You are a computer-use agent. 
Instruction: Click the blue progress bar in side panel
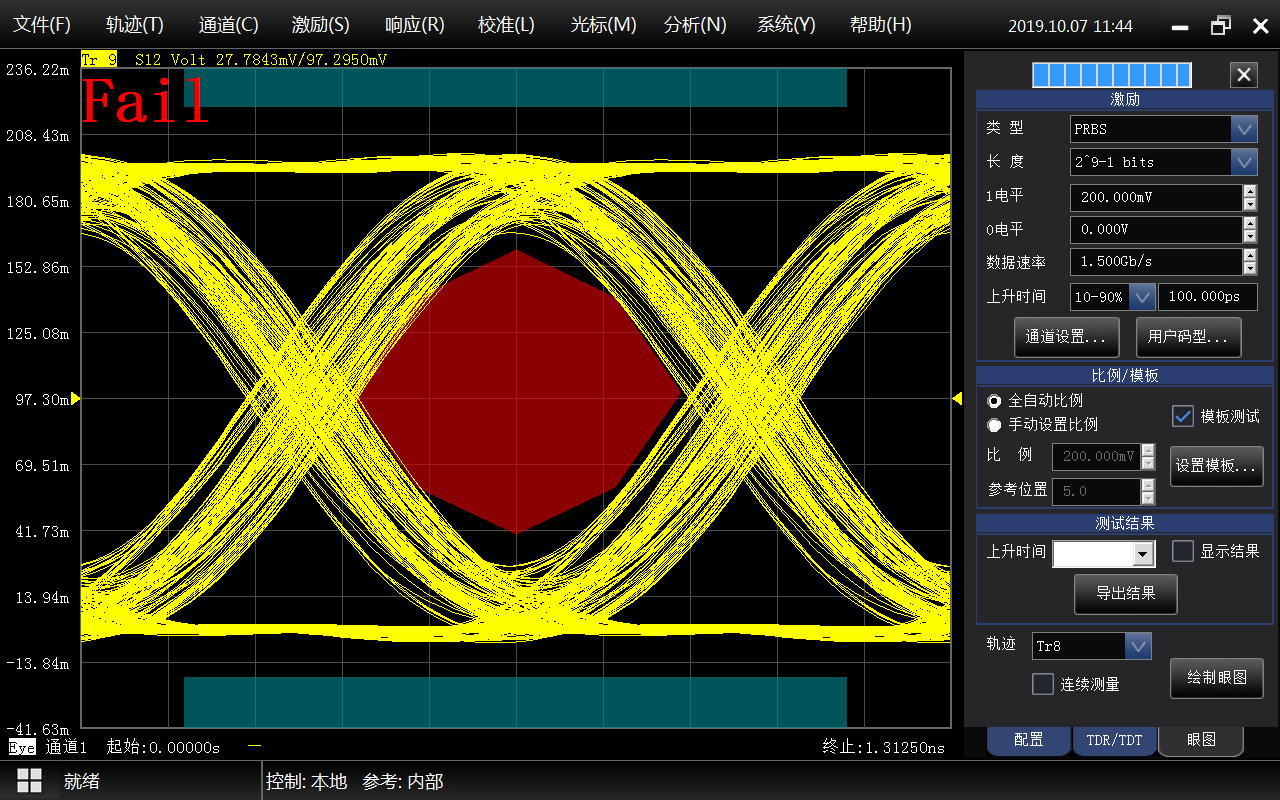[x=1111, y=75]
